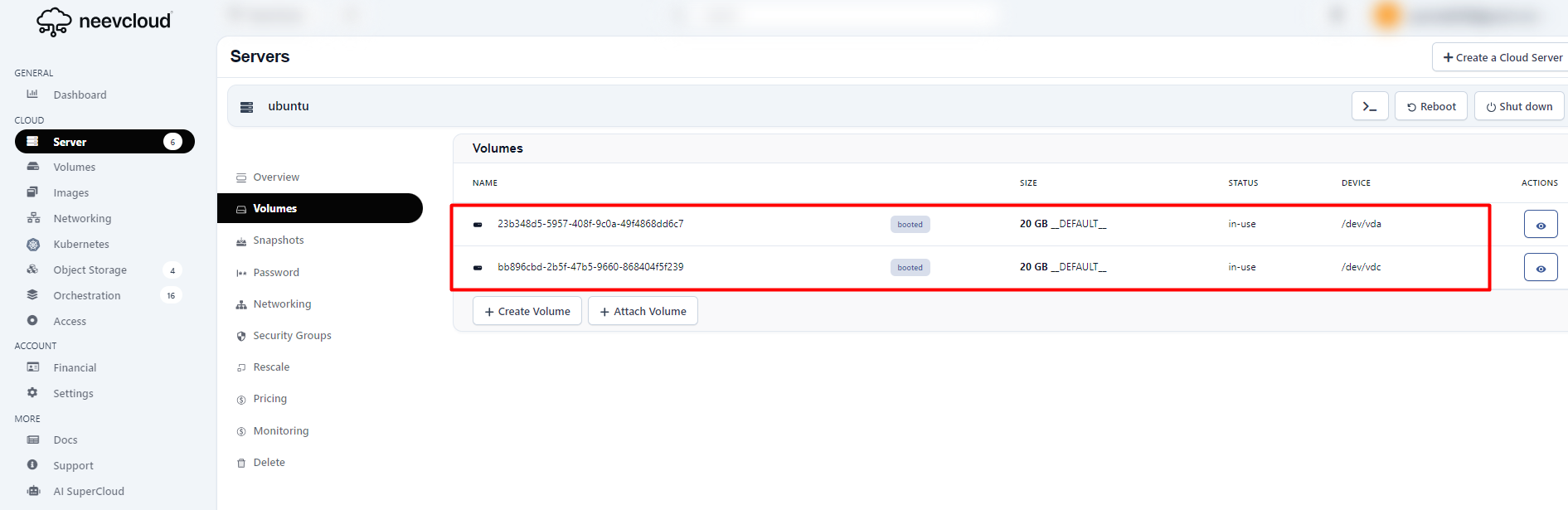Click volume name 23b348d5-5957-408f-9c0a-49f4868dd6c7
Viewport: 1568px width, 510px height.
[590, 224]
